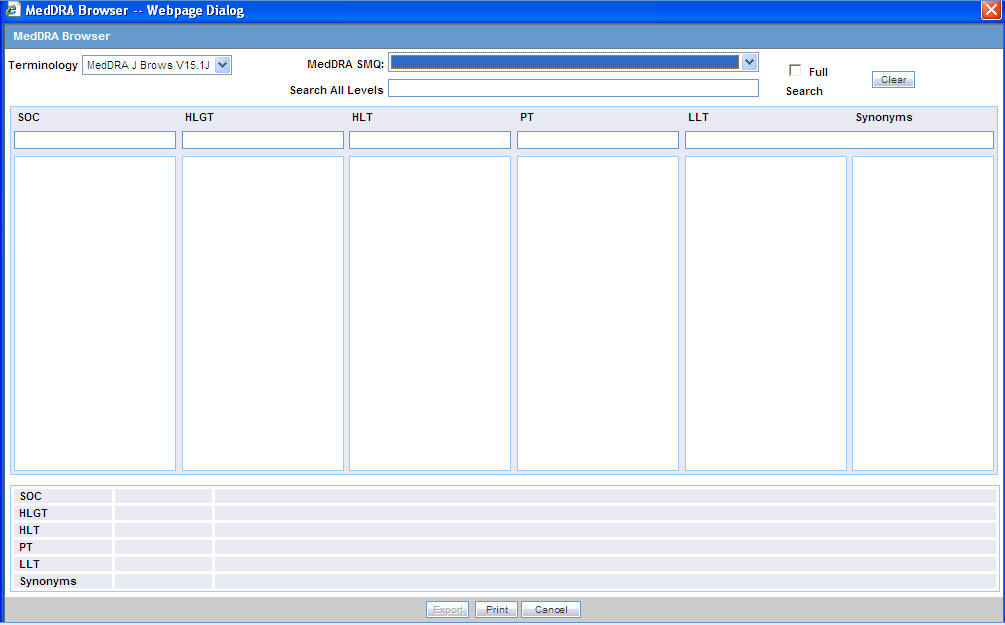Click the disabled Export button

(447, 610)
